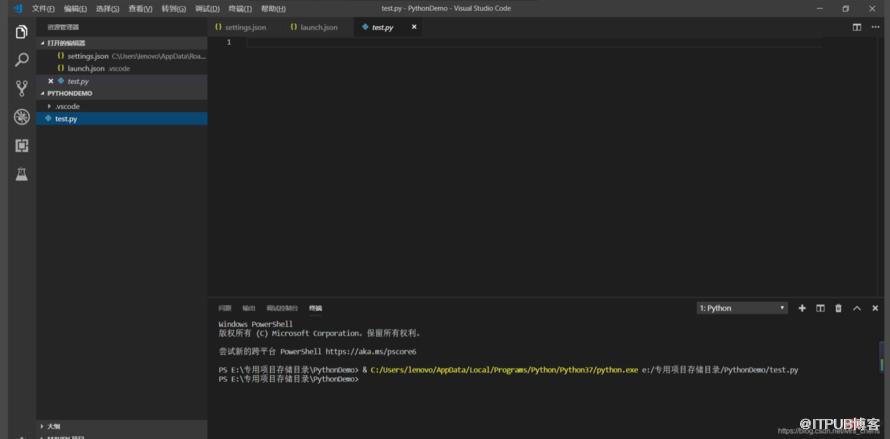Expand the .vscode folder
The height and width of the screenshot is (439, 890).
(x=122, y=106)
